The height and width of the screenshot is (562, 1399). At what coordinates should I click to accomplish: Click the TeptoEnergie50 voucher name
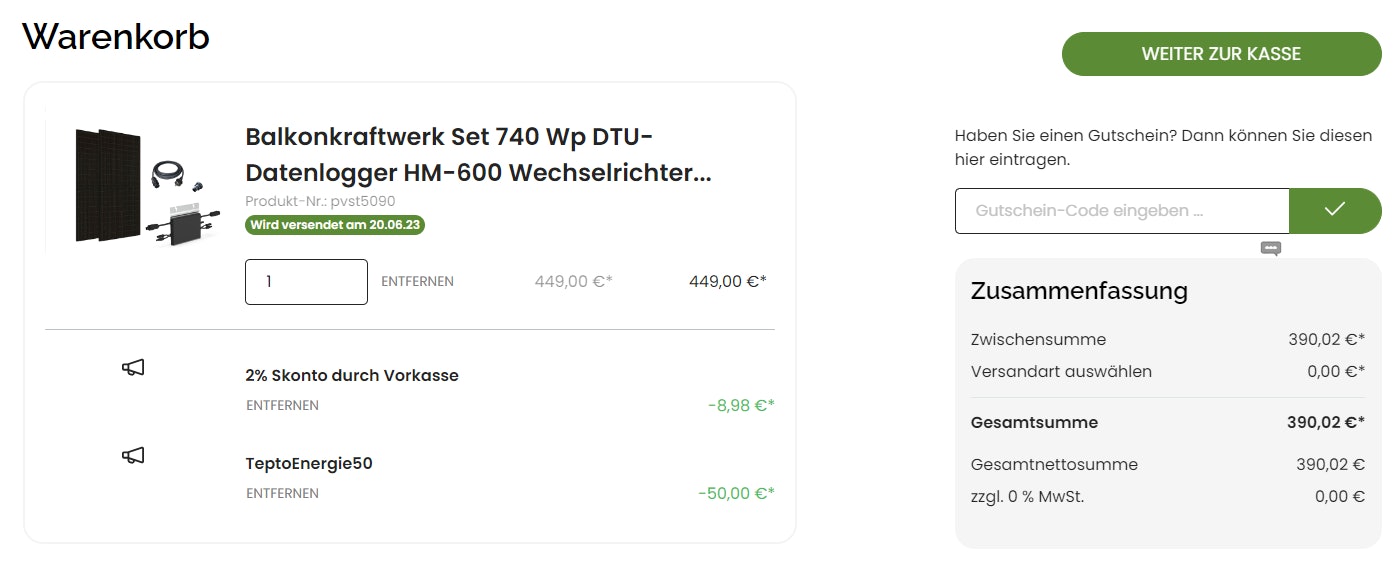click(x=309, y=464)
